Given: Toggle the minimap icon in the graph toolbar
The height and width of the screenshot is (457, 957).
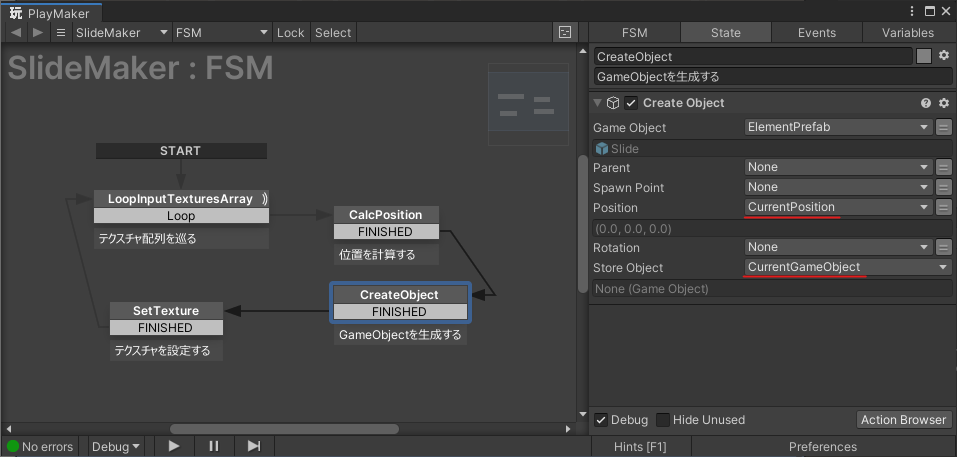Looking at the screenshot, I should [565, 32].
